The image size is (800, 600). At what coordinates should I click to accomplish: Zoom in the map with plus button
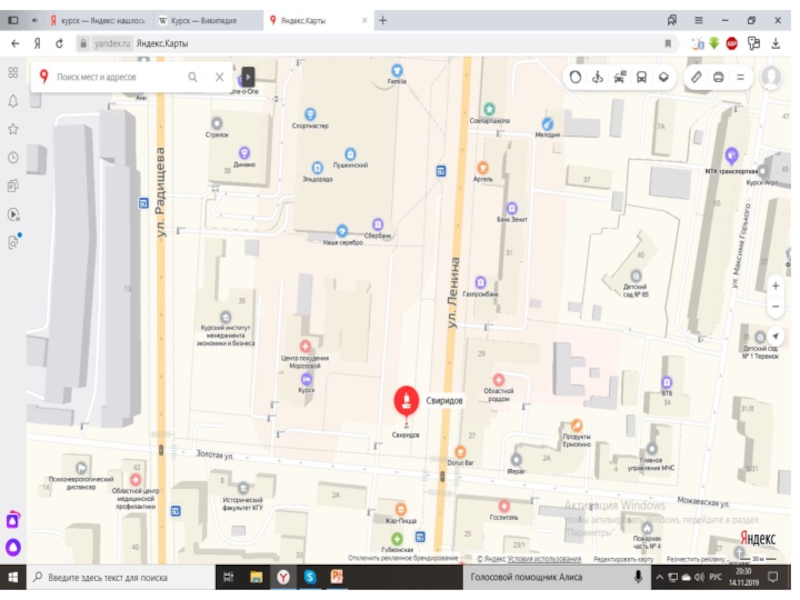pos(776,285)
